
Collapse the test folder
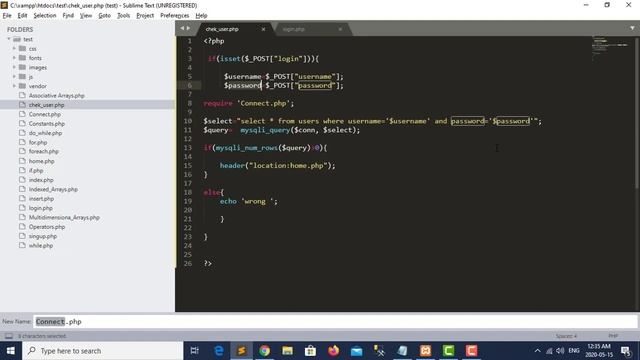(9, 39)
